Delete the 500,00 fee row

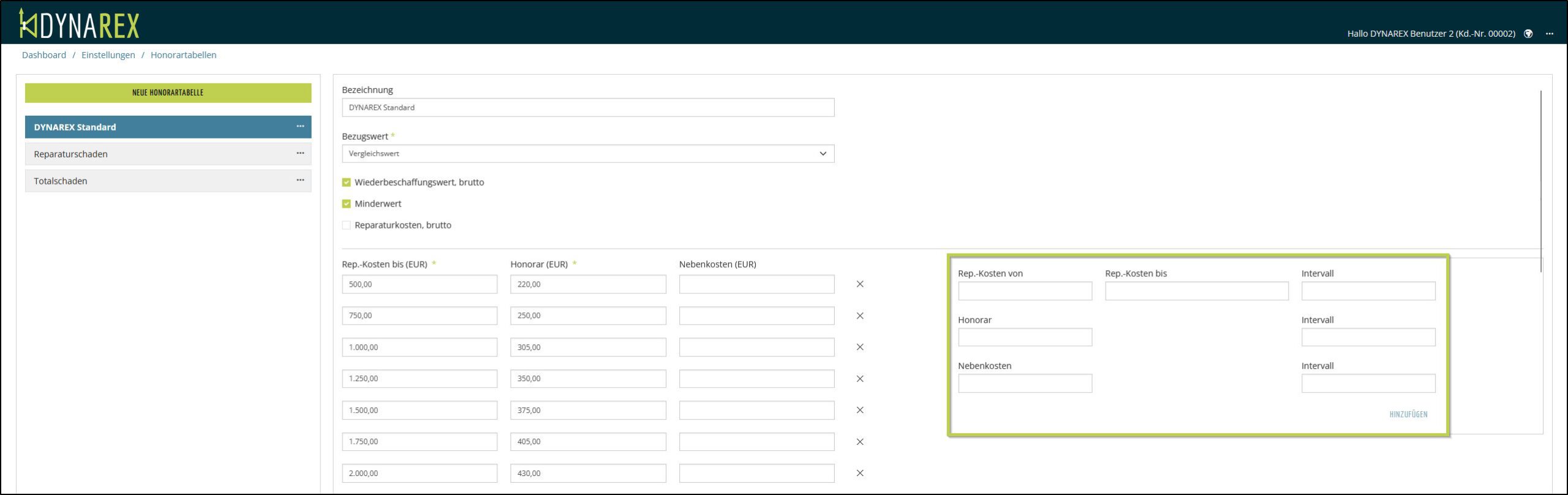click(860, 284)
